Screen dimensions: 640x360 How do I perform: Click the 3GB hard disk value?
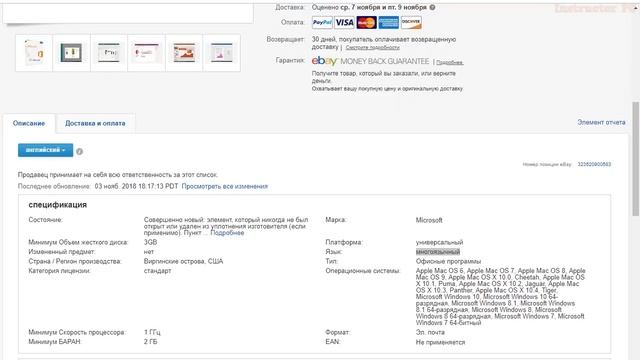click(150, 242)
